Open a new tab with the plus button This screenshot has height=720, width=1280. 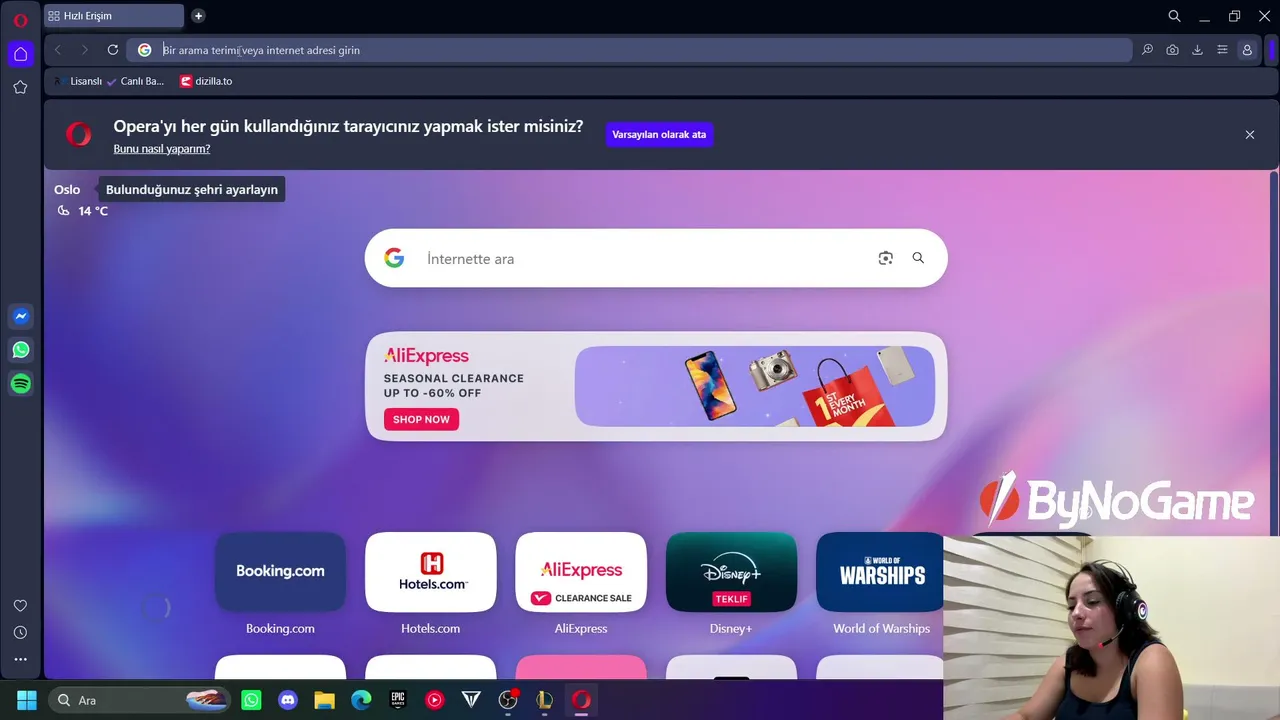click(x=198, y=16)
